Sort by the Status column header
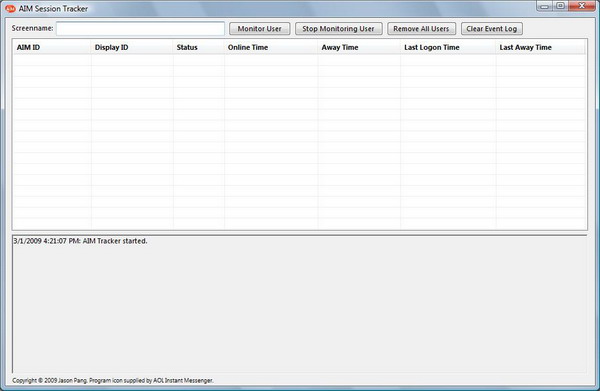 point(199,47)
